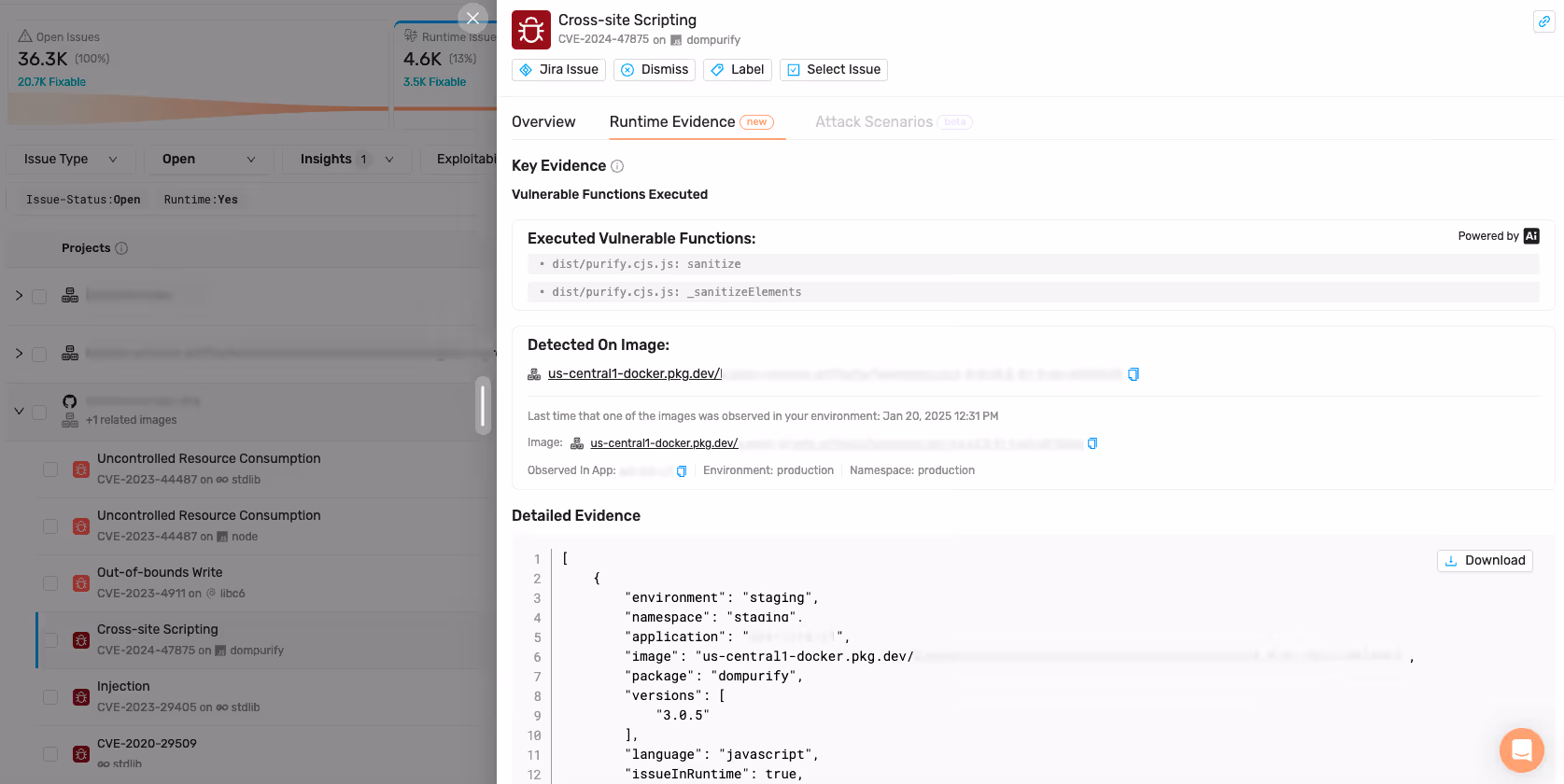The height and width of the screenshot is (784, 1564).
Task: Copy the observed image path
Action: (1092, 443)
